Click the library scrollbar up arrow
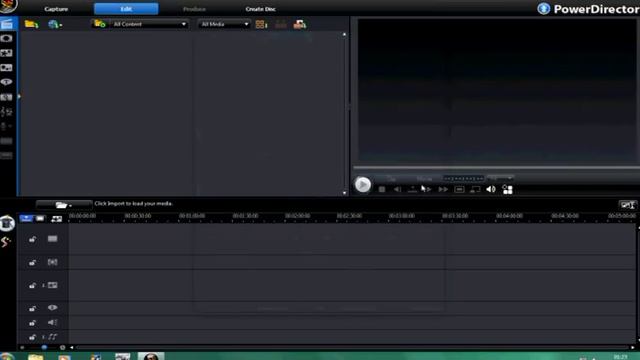640x360 pixels. point(344,35)
